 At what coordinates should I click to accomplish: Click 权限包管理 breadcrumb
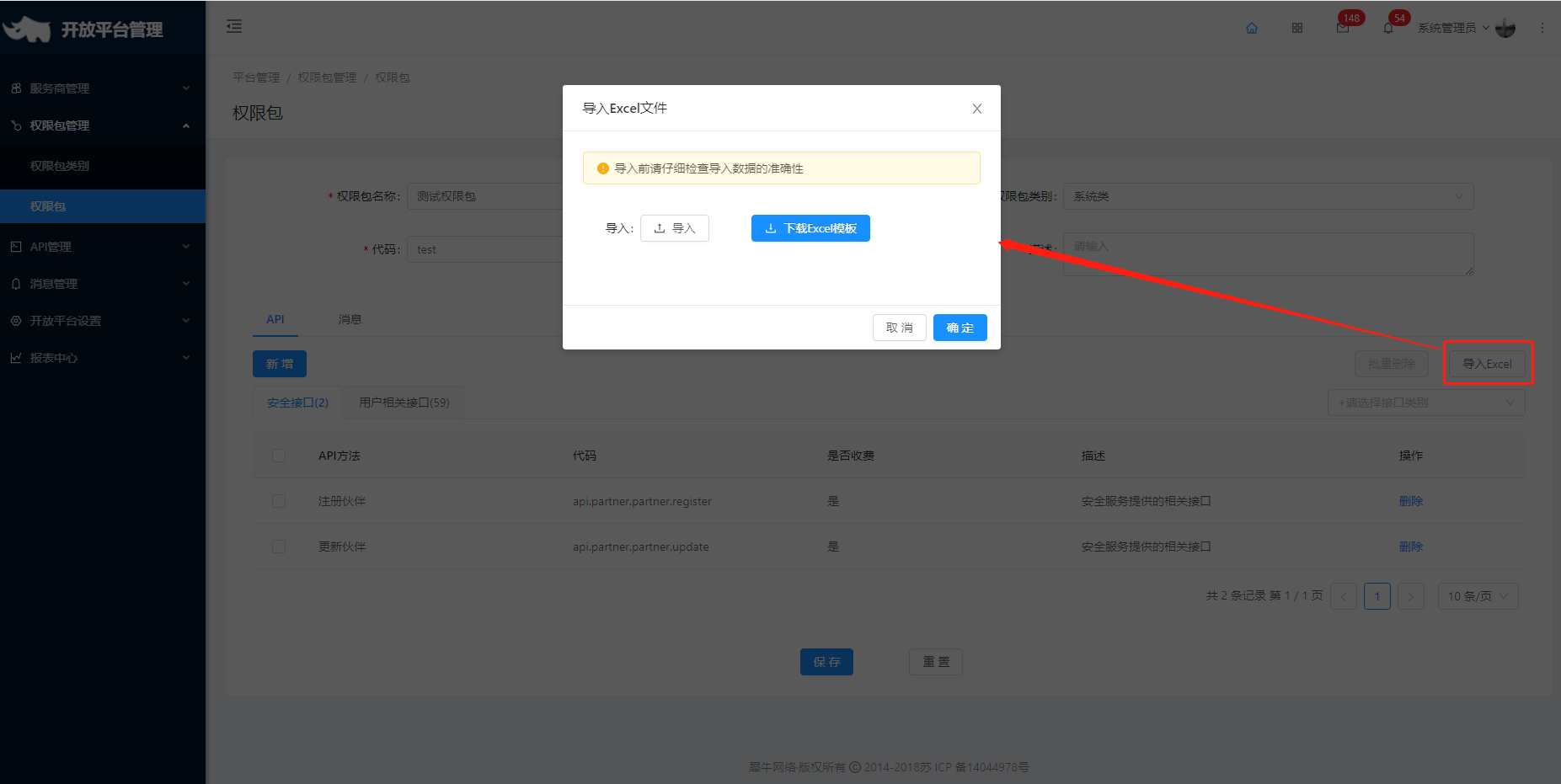328,77
